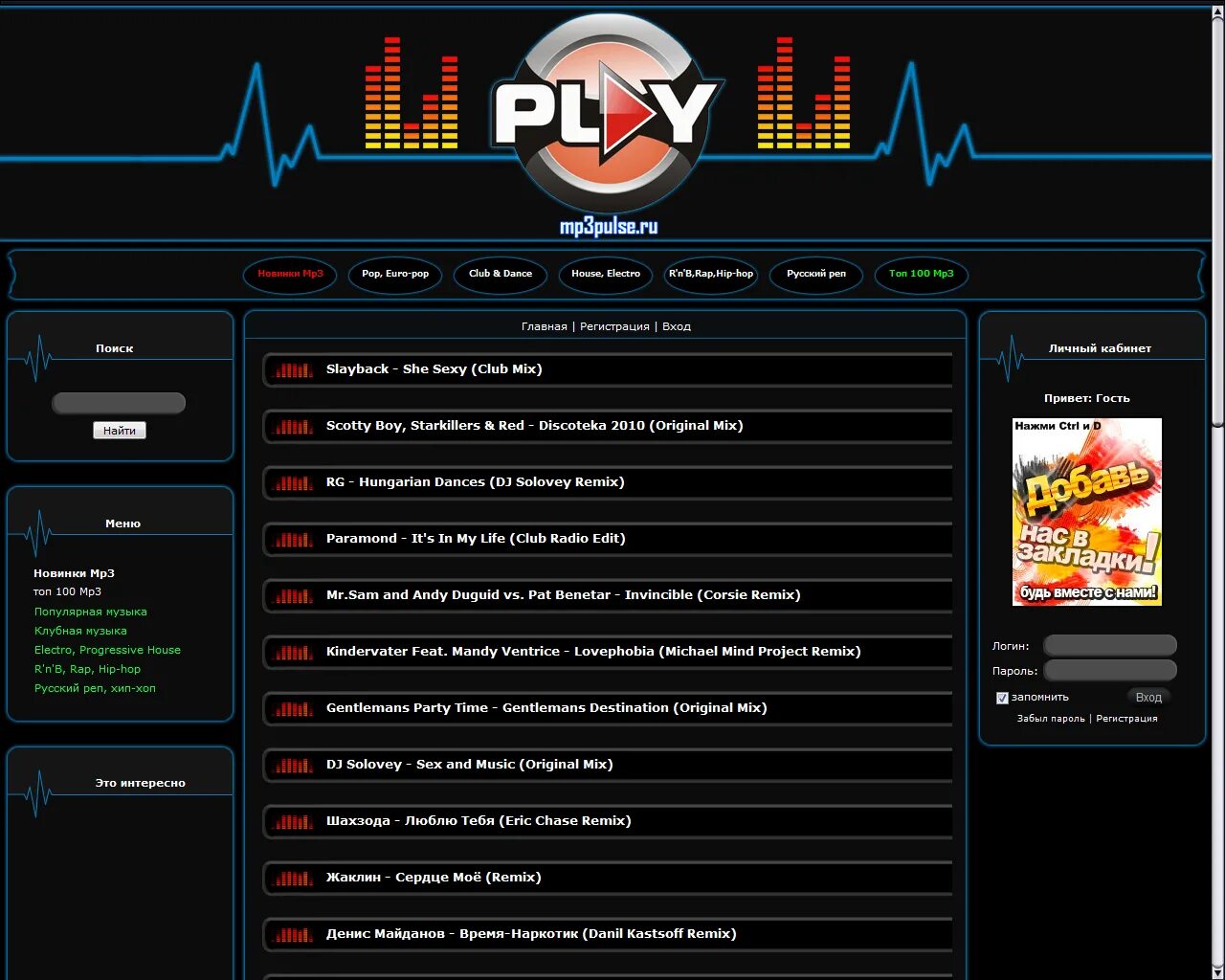1225x980 pixels.
Task: Open track Kindervater Feat. Mandy Ventrice - Lovephobia
Action: pos(593,652)
